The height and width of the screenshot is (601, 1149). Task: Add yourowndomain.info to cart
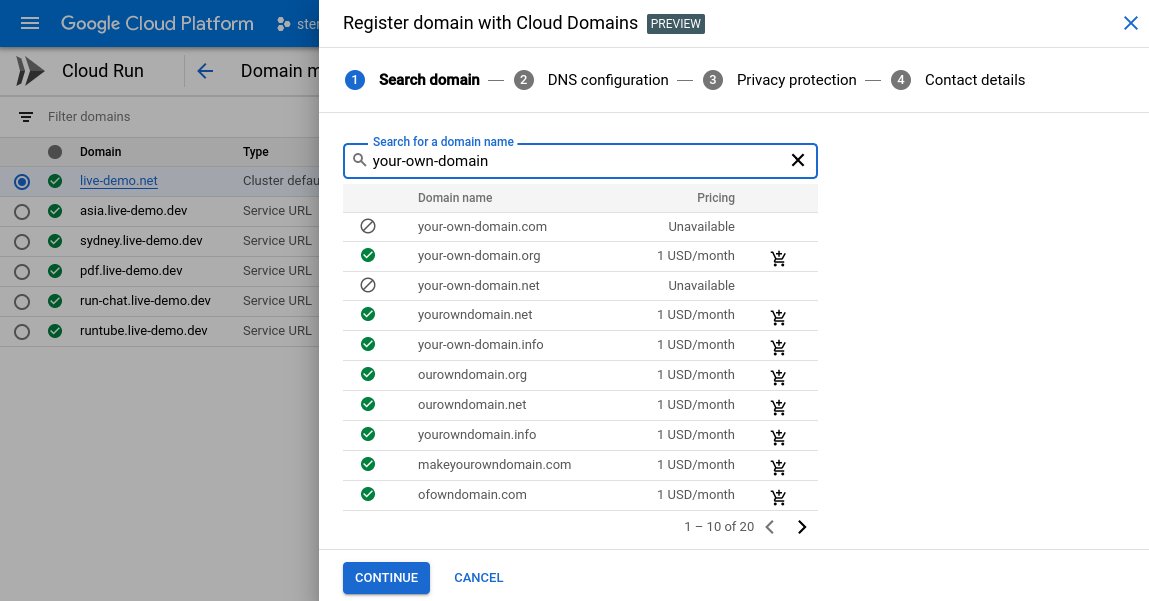point(778,437)
